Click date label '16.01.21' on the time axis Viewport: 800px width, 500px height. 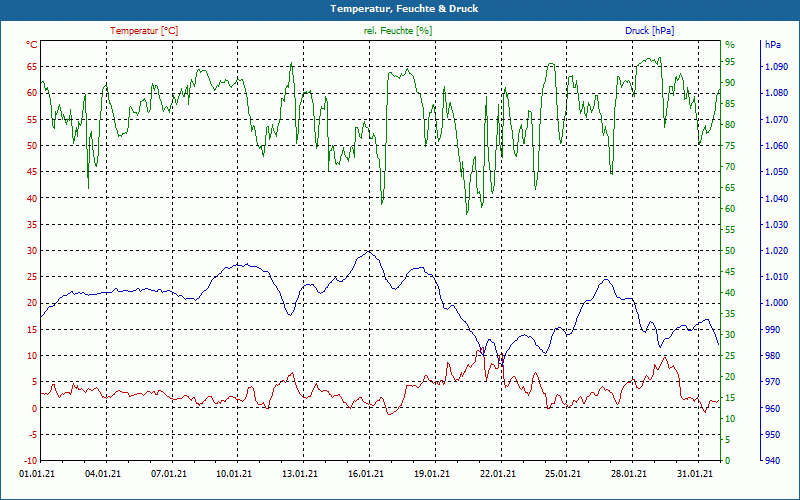pos(366,474)
